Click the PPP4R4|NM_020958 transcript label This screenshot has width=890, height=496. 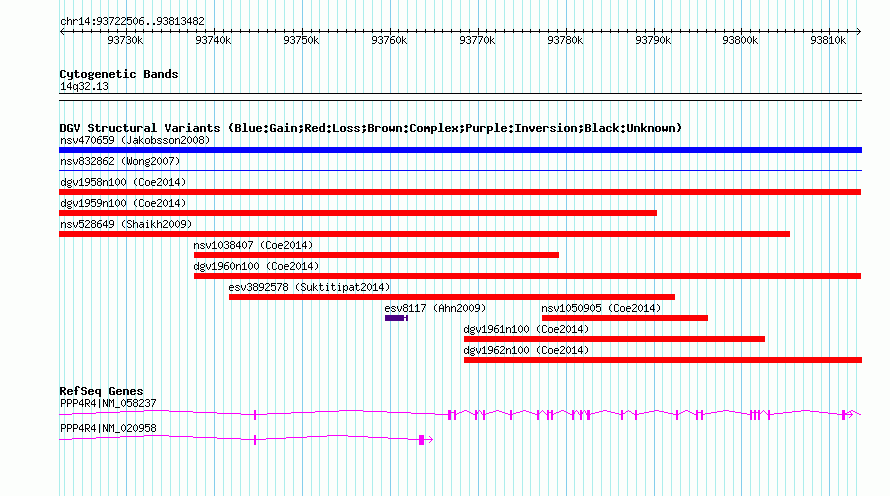coord(108,428)
